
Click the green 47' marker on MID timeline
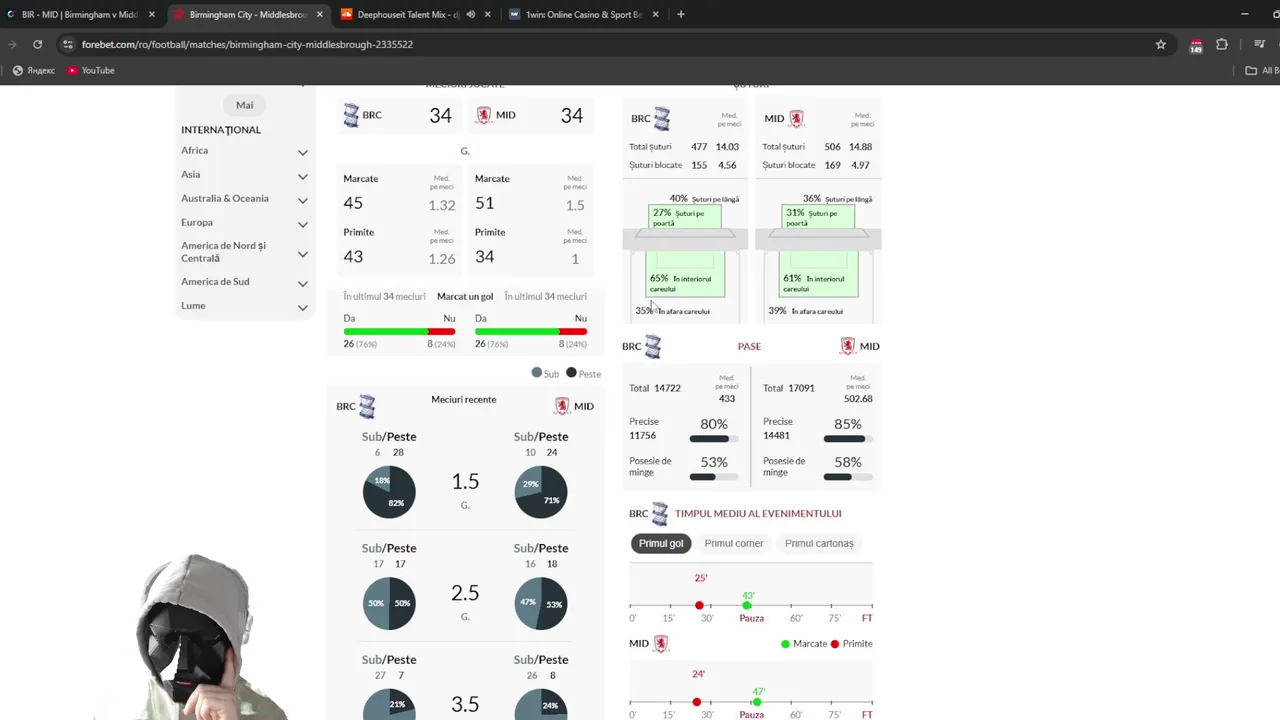757,702
